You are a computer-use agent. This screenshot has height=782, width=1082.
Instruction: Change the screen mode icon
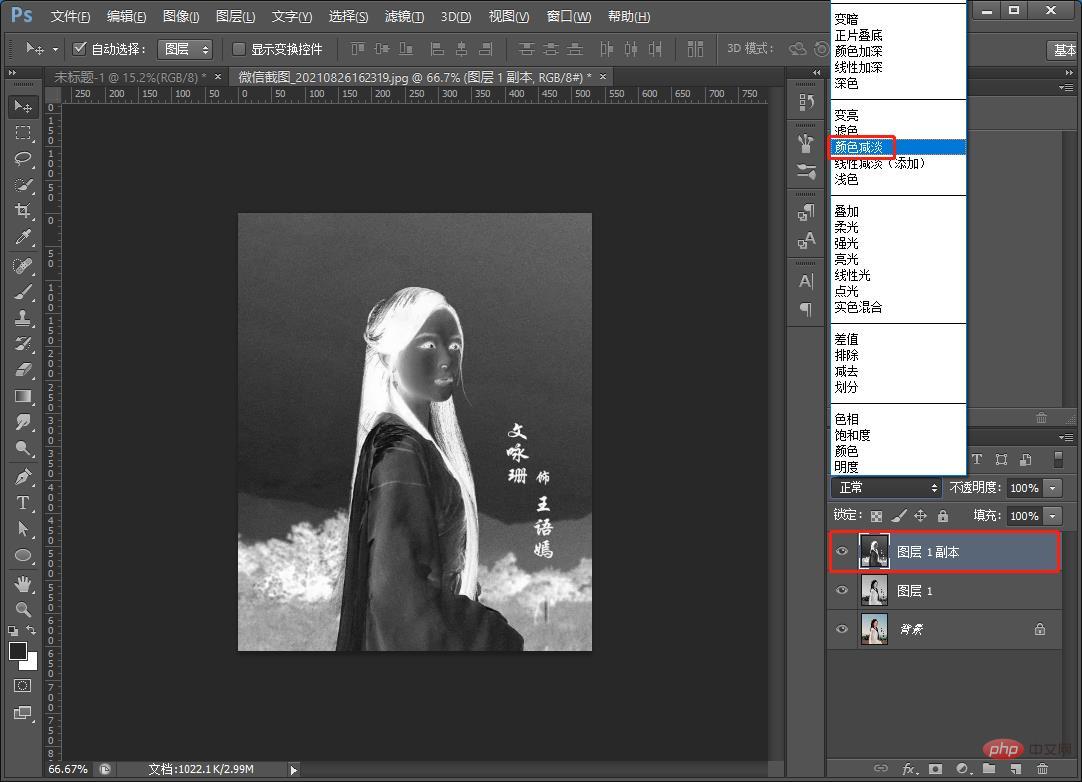click(x=23, y=713)
